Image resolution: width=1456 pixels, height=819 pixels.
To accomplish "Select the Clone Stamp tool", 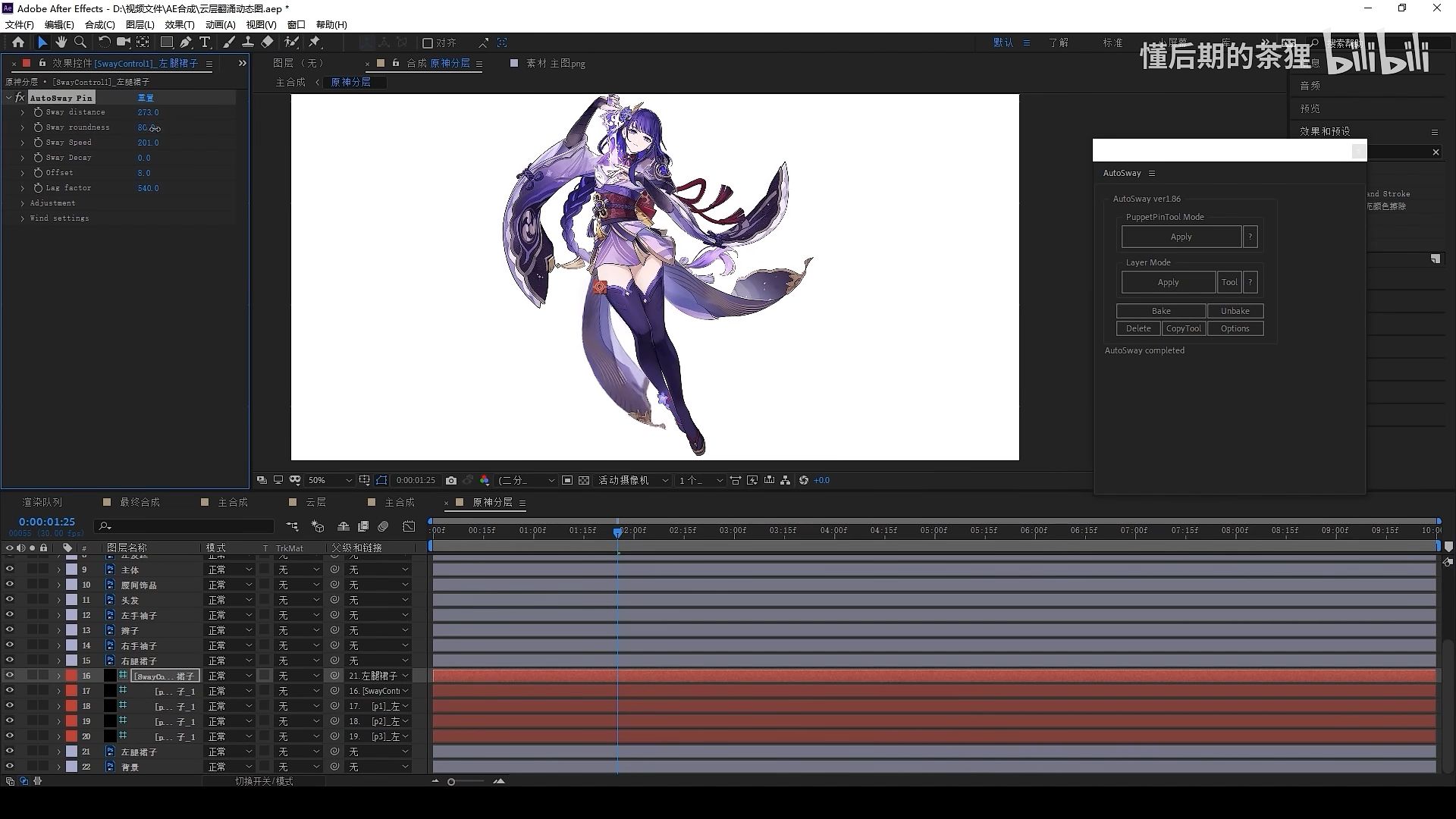I will (x=247, y=42).
